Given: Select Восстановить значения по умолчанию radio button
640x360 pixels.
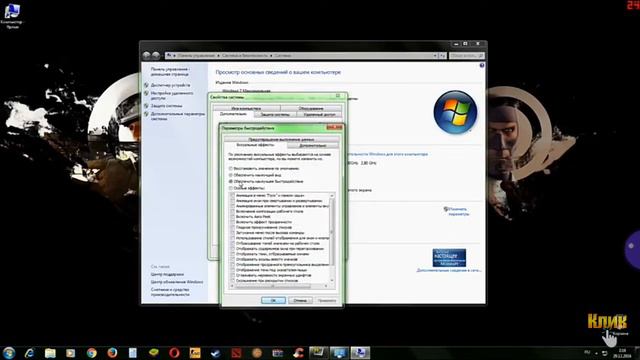Looking at the screenshot, I should 231,169.
